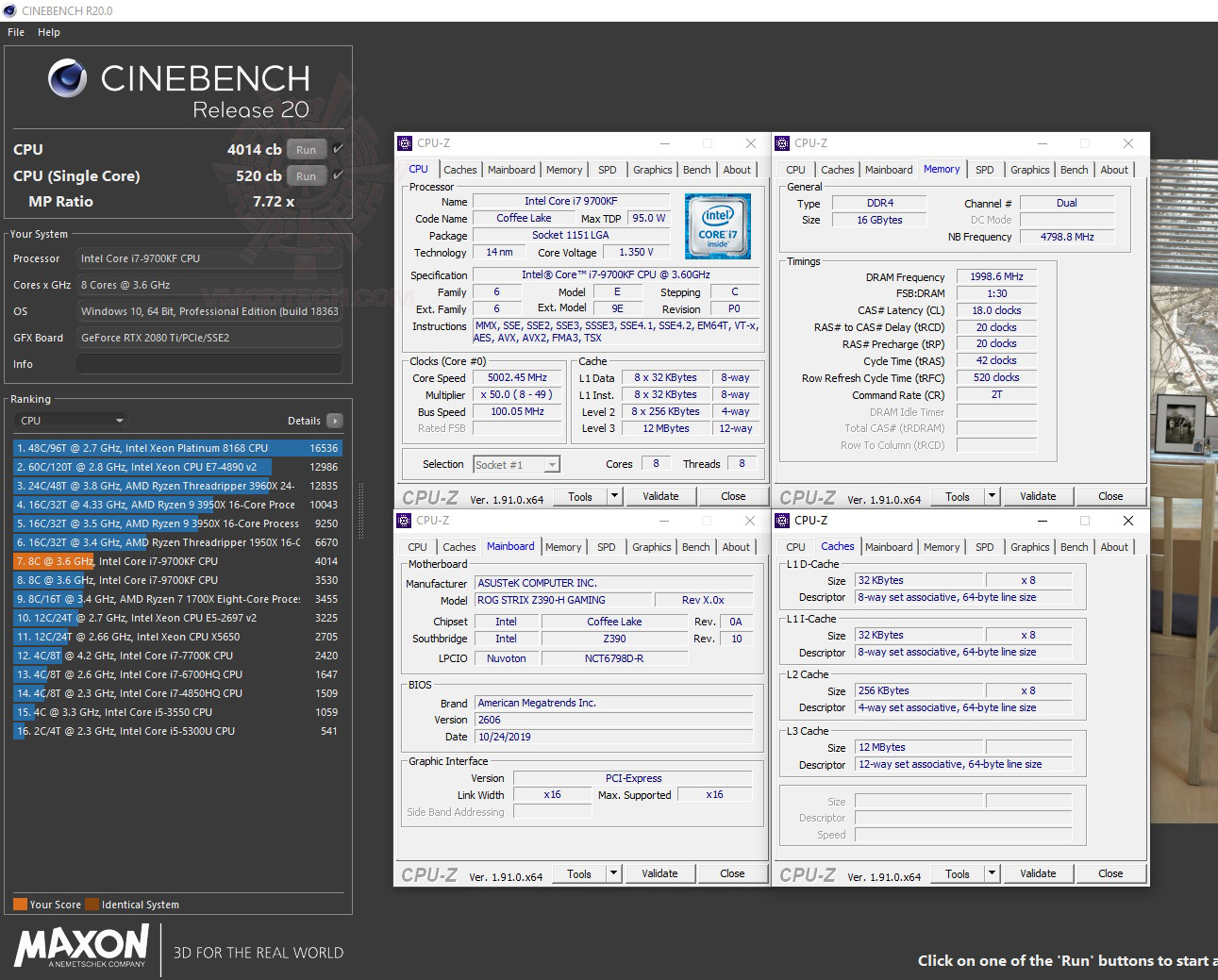Select ranking row Xeon CPU E7-4890 v2
Screen dimensions: 1218x980
[x=177, y=467]
